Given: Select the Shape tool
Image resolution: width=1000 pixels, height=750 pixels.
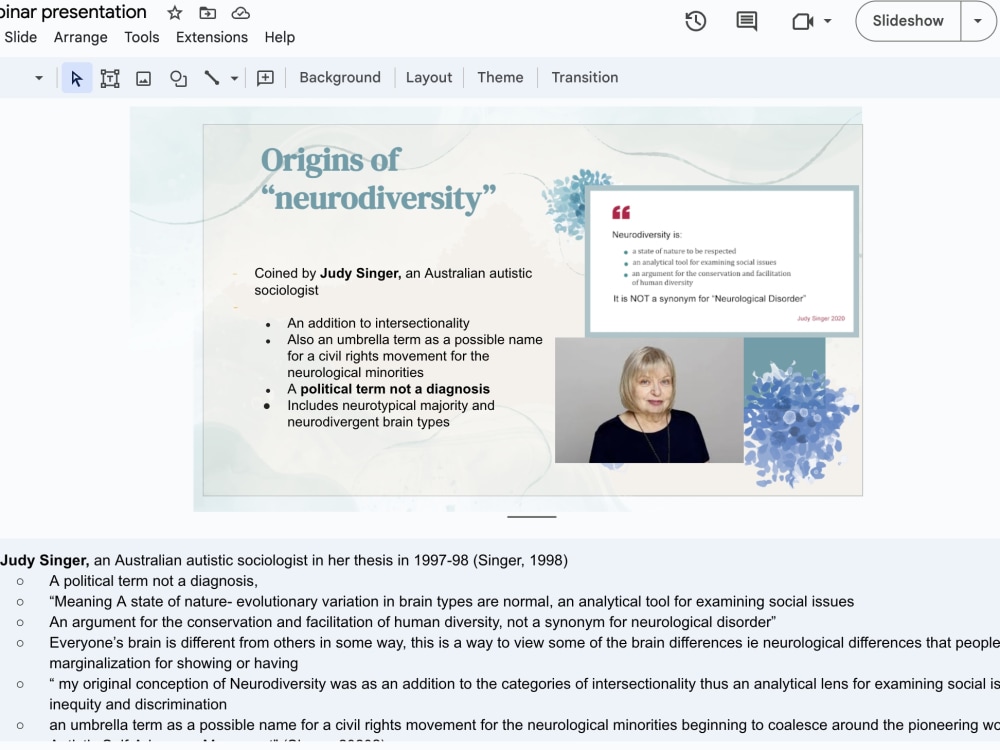Looking at the screenshot, I should (x=177, y=77).
